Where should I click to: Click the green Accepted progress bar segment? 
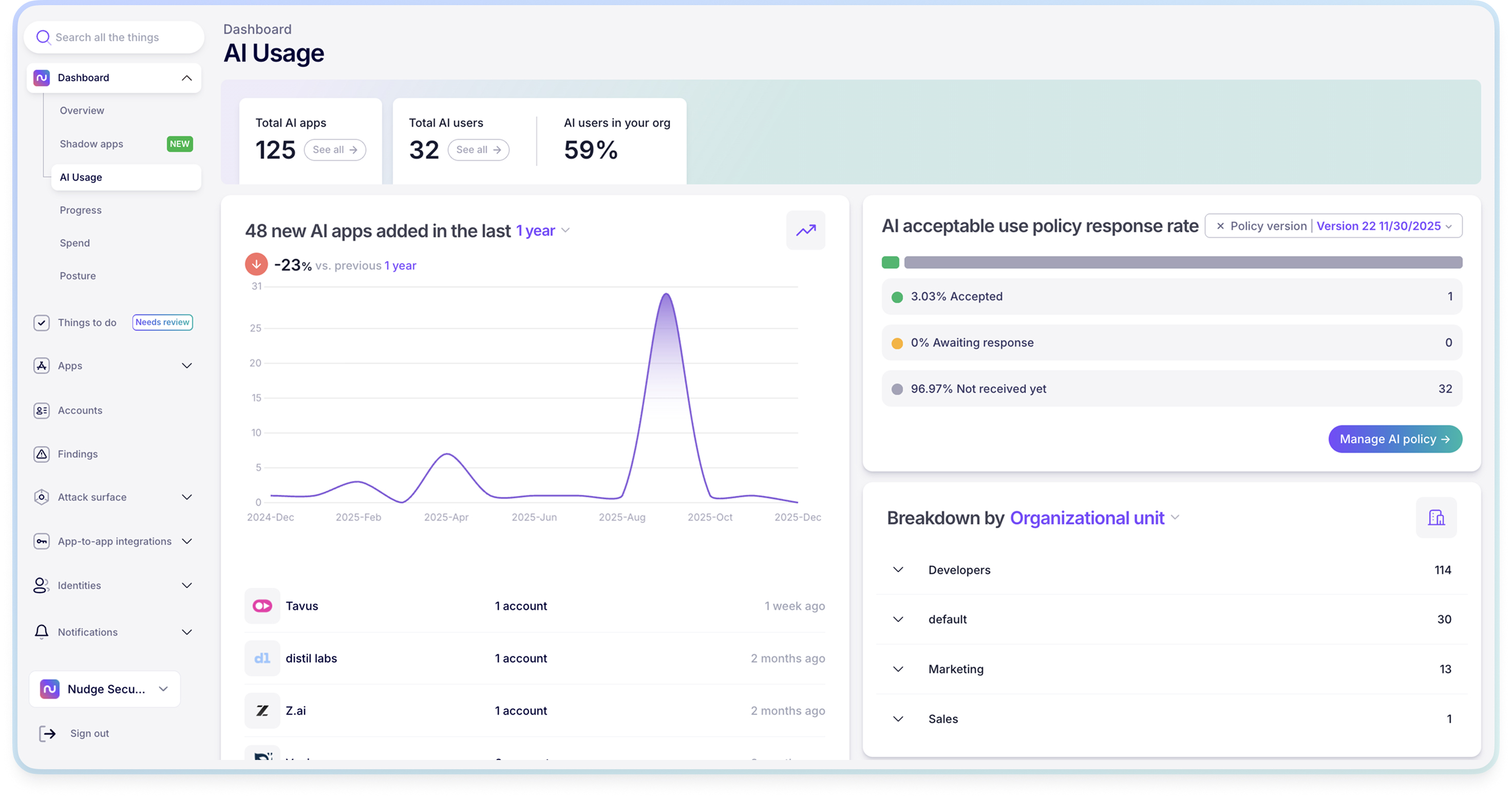click(x=890, y=262)
